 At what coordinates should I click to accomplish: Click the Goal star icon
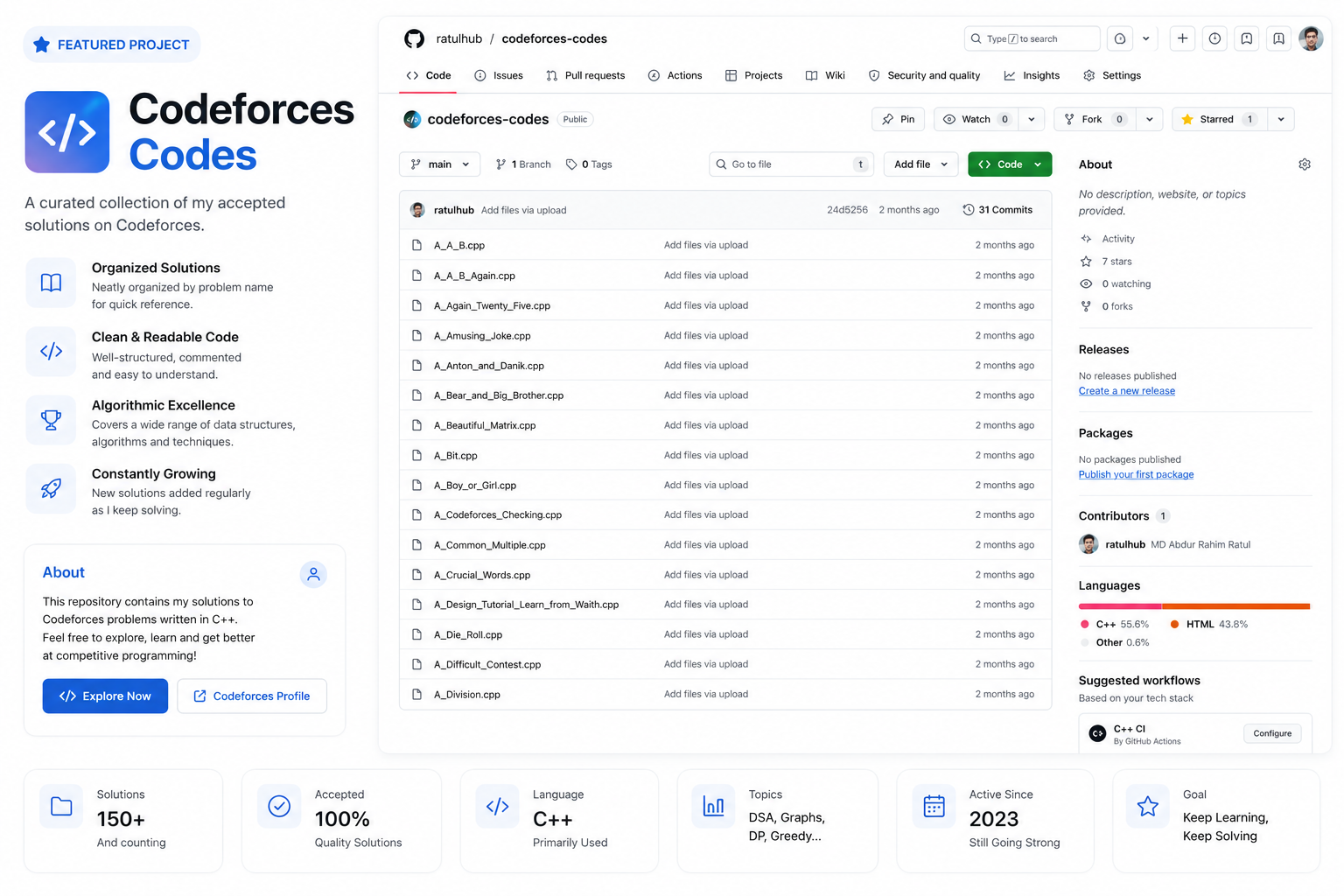pyautogui.click(x=1148, y=806)
